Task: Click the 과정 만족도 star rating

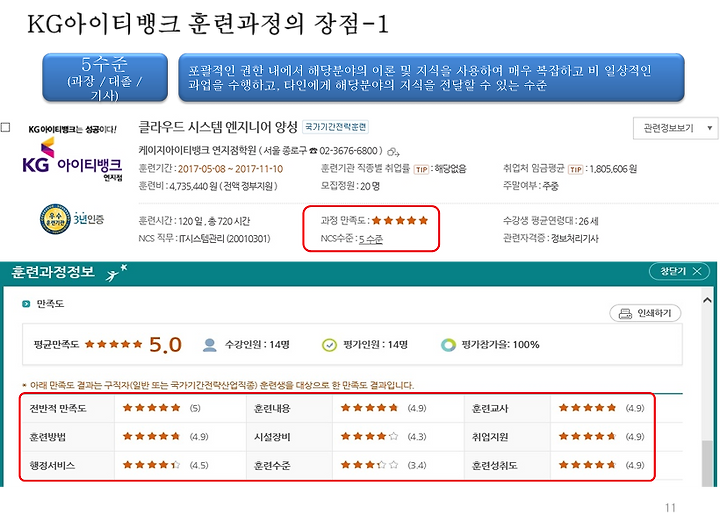Action: tap(400, 221)
